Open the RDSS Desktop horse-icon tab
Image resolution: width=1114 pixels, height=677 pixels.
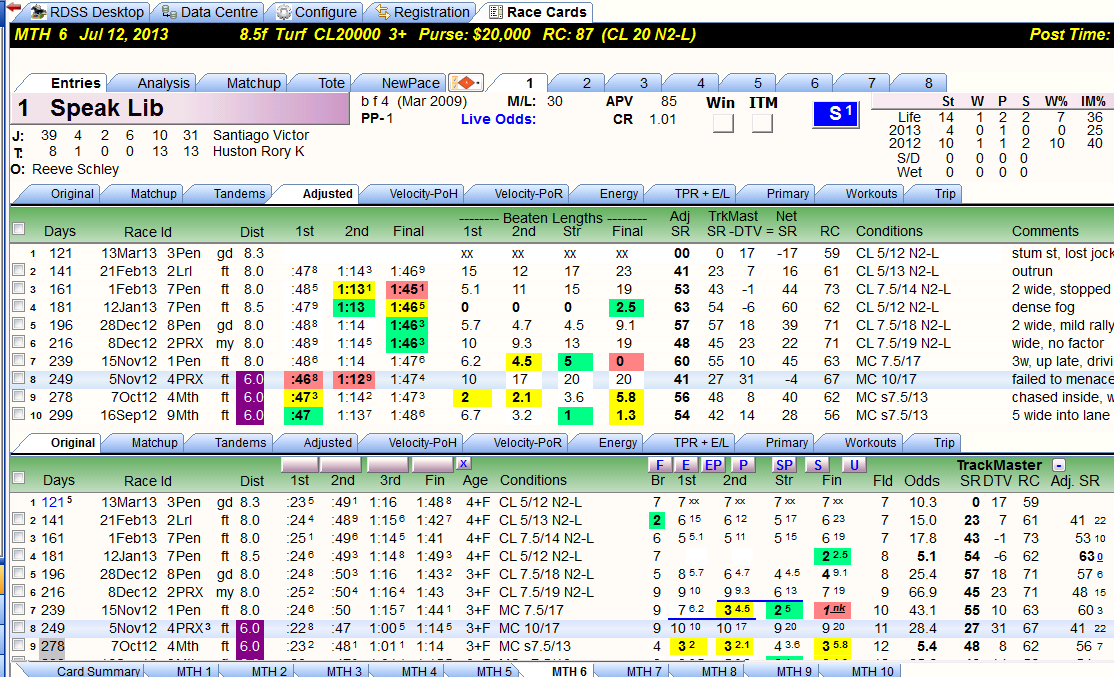pos(87,12)
